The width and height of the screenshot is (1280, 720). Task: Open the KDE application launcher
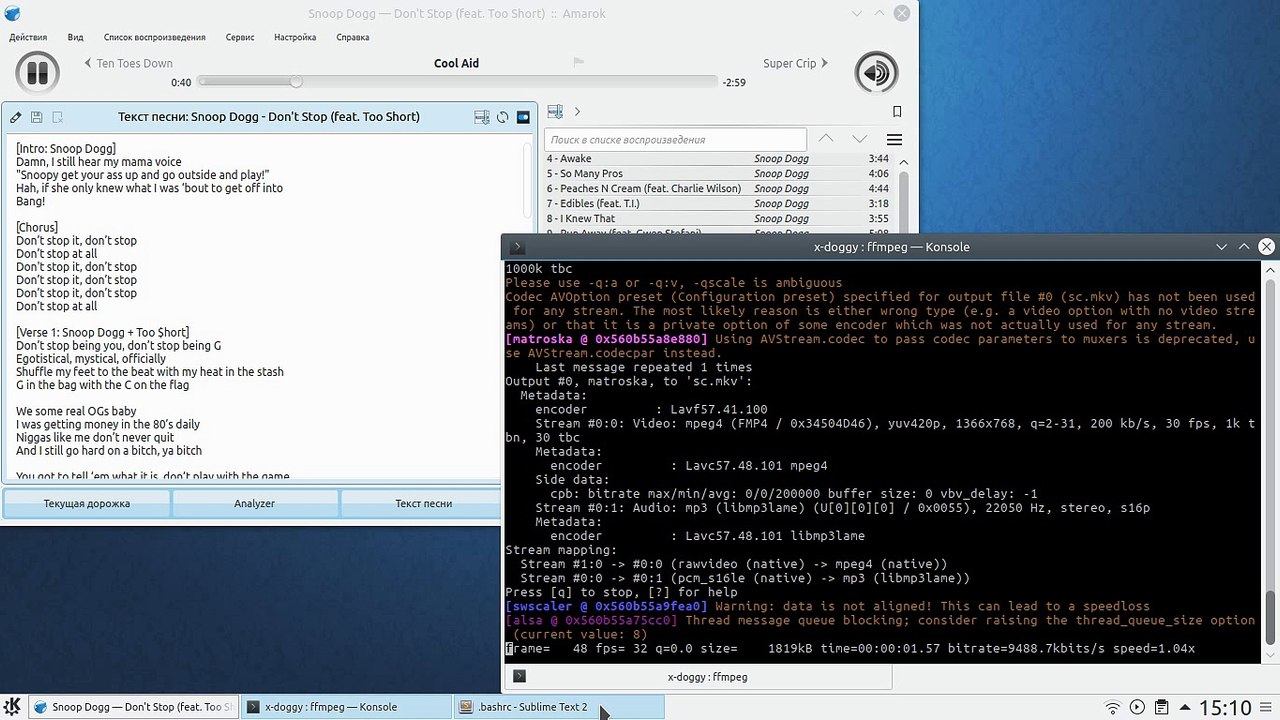tap(14, 707)
